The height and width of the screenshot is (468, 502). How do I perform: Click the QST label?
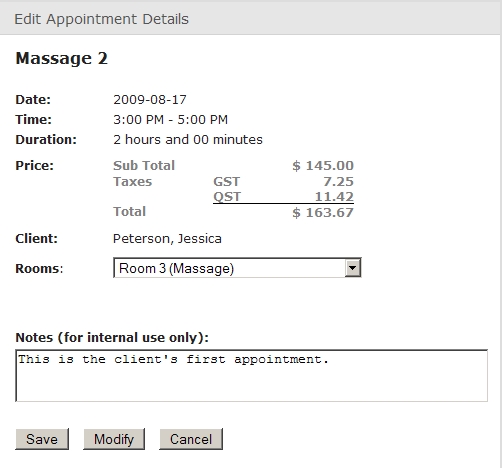(x=227, y=197)
